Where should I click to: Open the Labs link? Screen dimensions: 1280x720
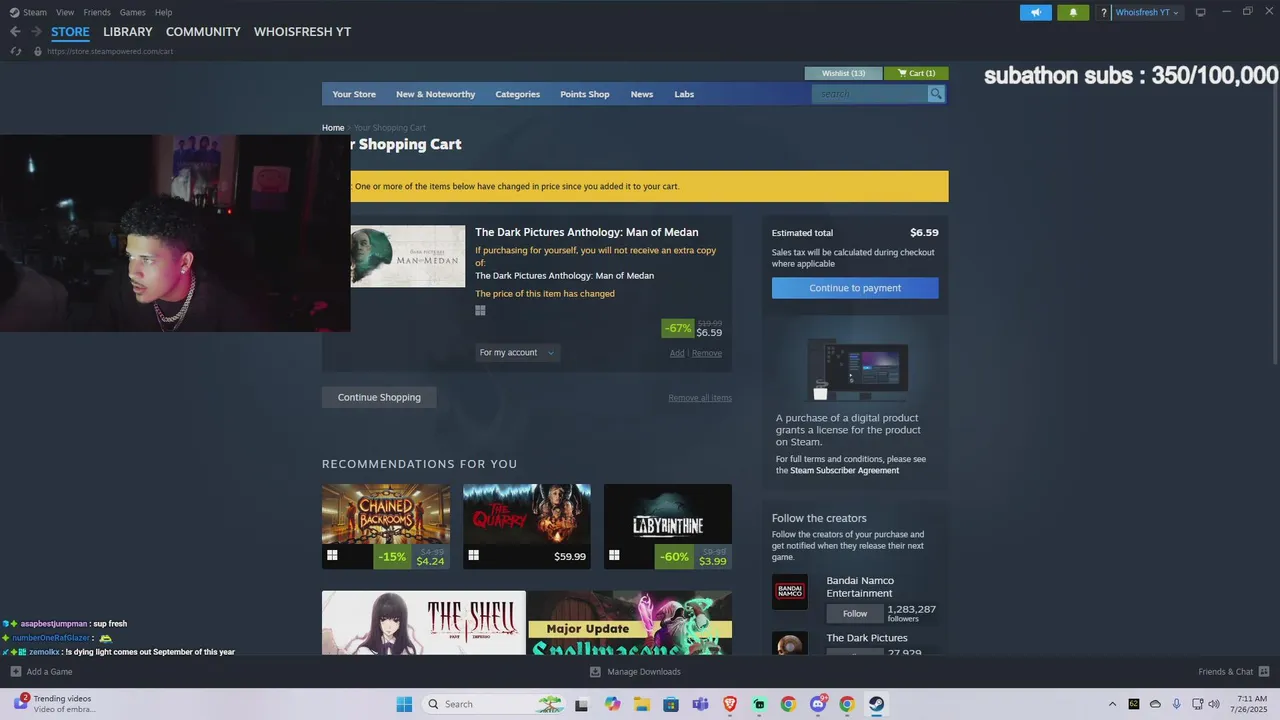tap(684, 94)
